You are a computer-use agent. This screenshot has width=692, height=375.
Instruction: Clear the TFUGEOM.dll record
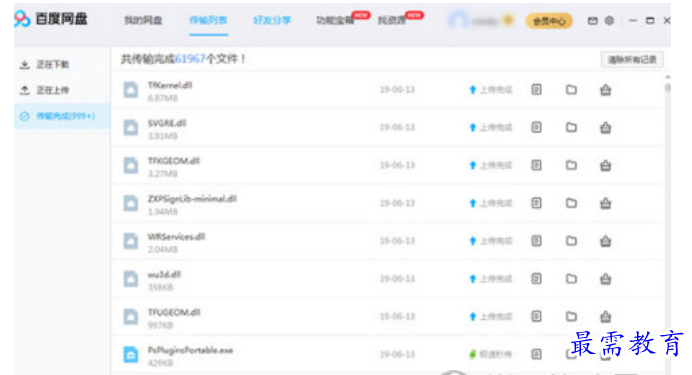[x=606, y=316]
